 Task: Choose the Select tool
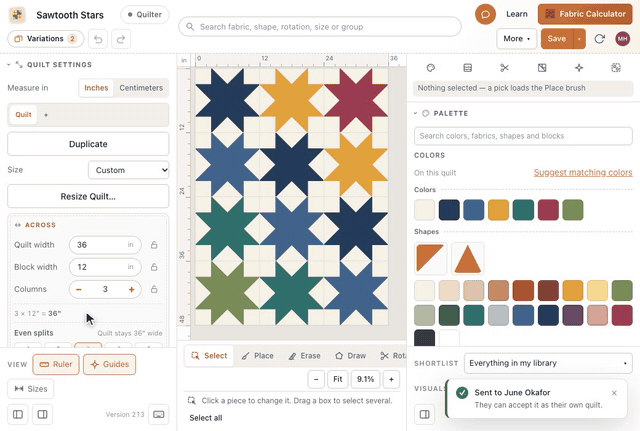209,356
